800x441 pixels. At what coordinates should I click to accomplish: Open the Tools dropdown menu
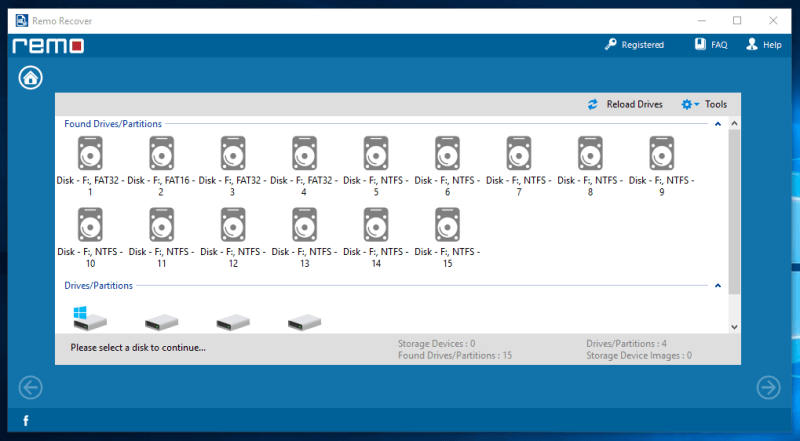pos(704,104)
